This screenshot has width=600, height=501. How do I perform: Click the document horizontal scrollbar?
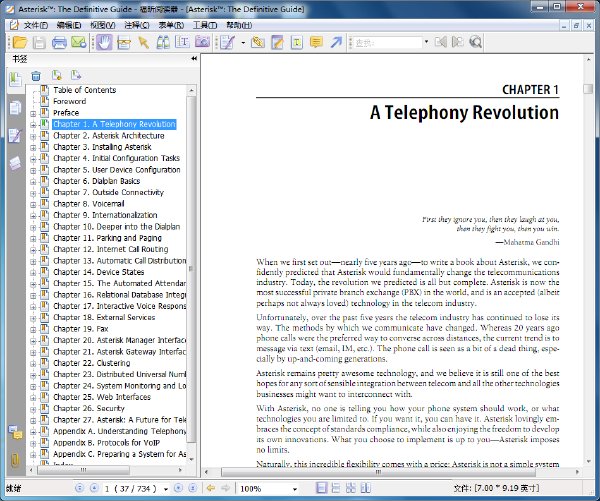pos(378,472)
